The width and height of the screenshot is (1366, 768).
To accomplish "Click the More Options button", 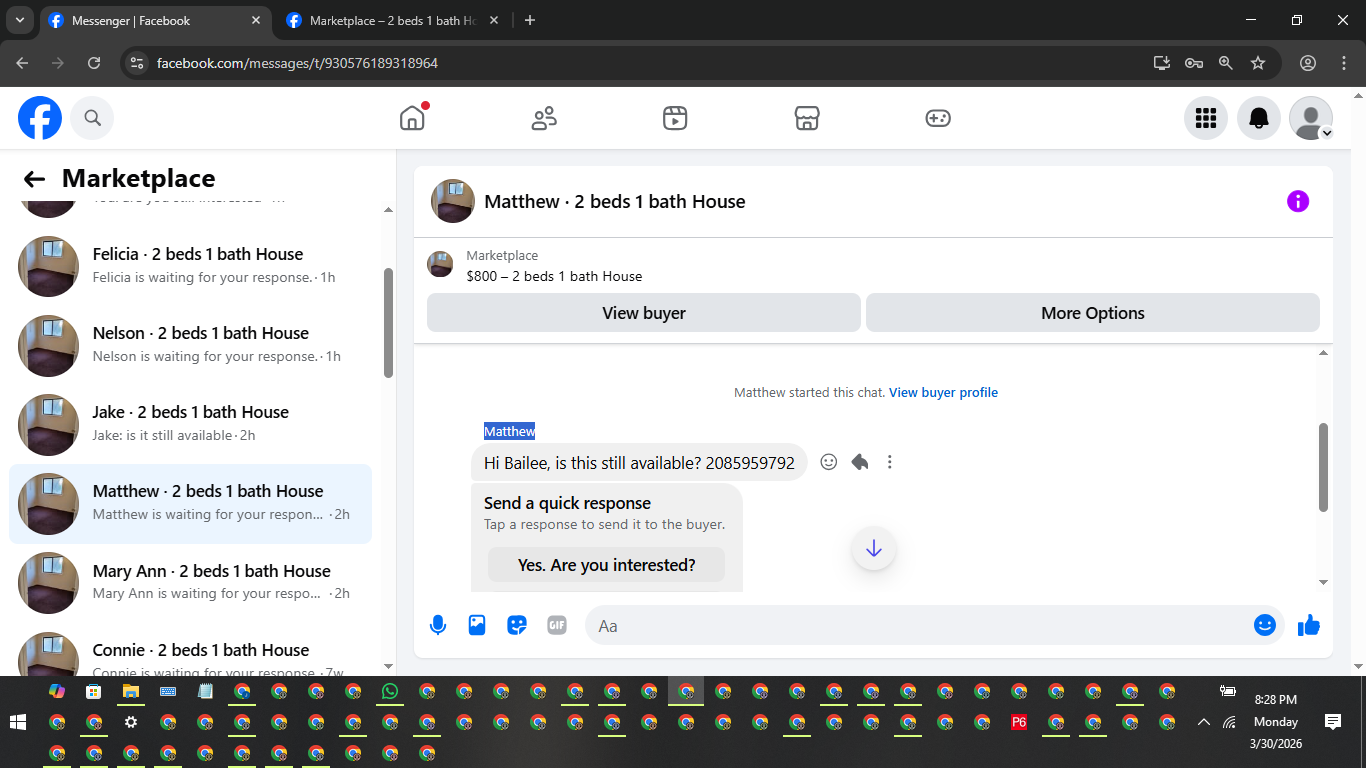I will [x=1093, y=313].
